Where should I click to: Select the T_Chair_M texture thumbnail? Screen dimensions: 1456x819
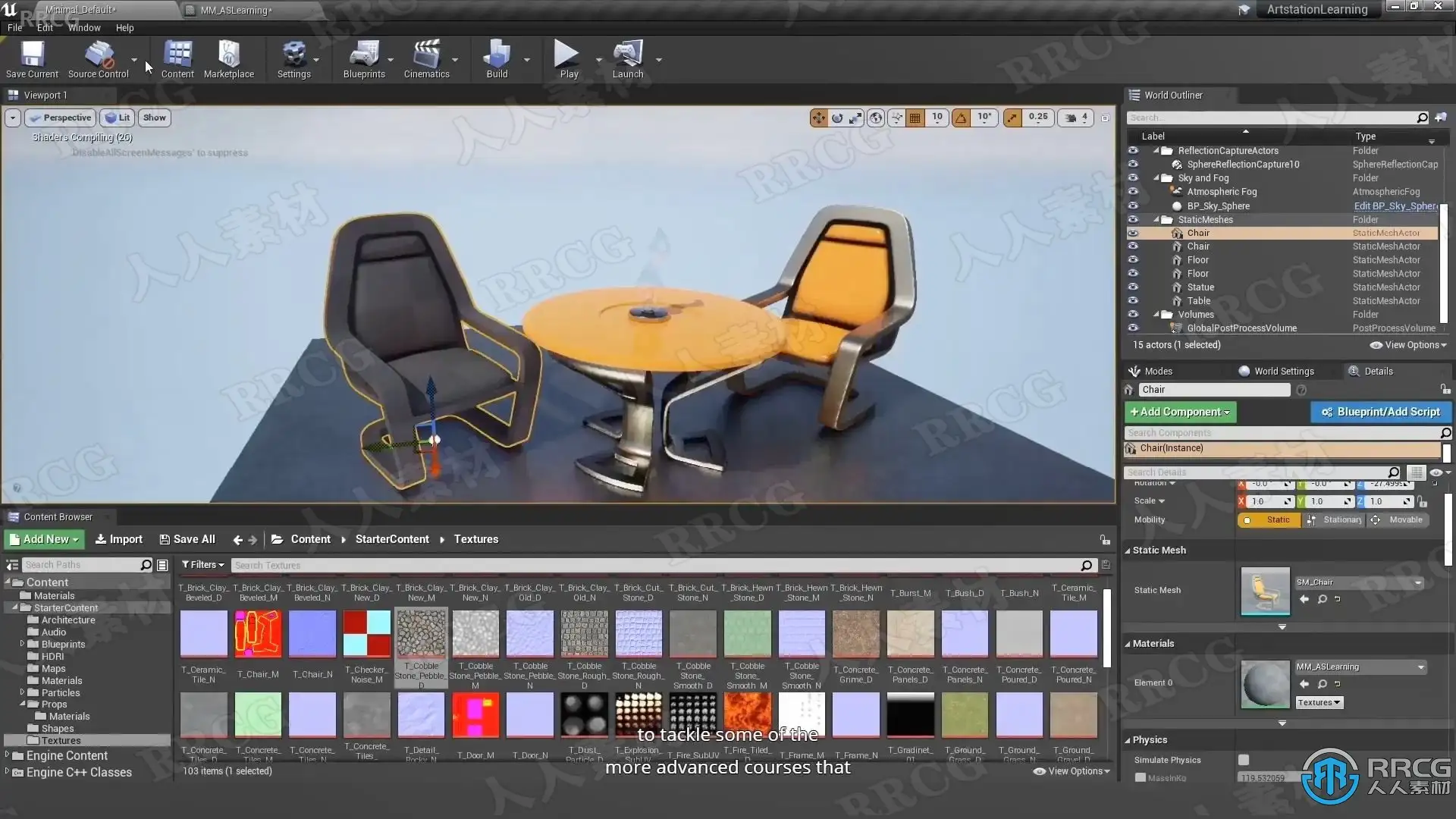coord(258,634)
